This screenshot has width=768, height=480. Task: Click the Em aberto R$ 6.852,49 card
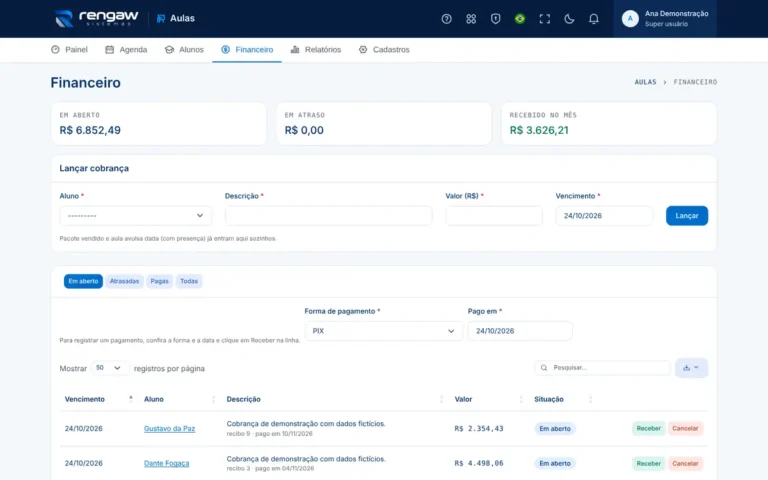tap(159, 123)
